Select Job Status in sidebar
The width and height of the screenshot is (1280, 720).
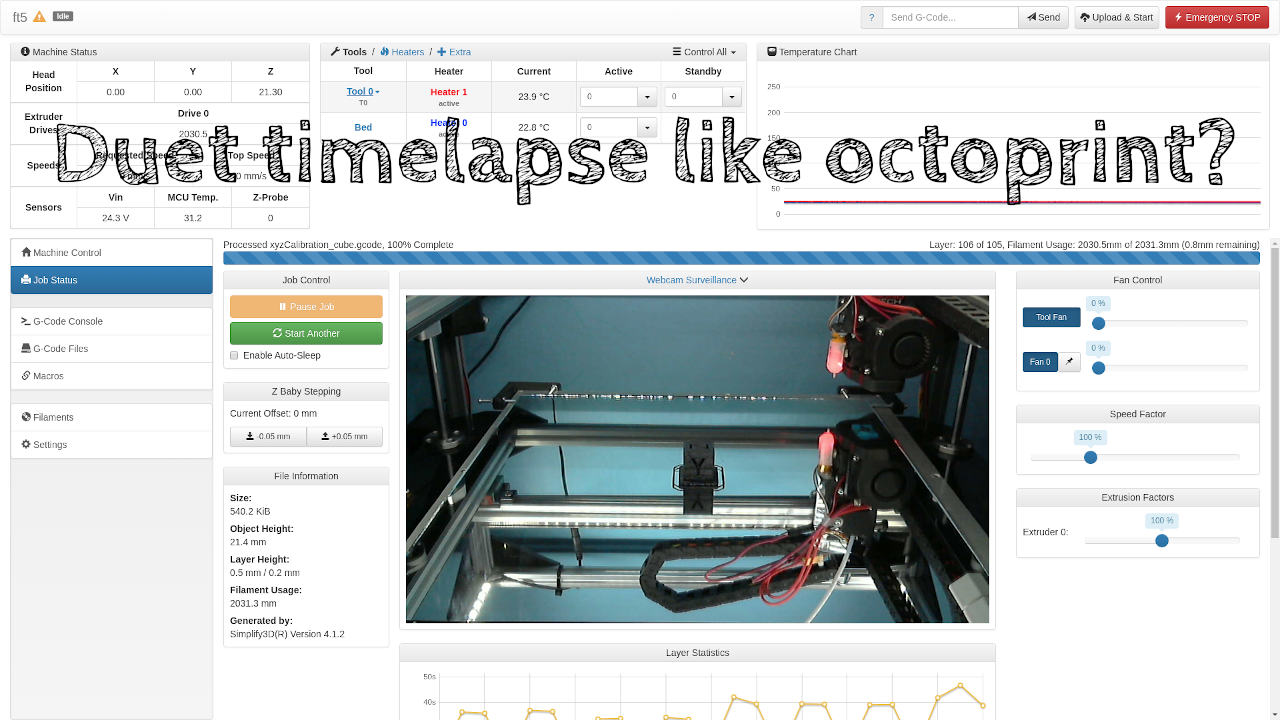pos(112,280)
